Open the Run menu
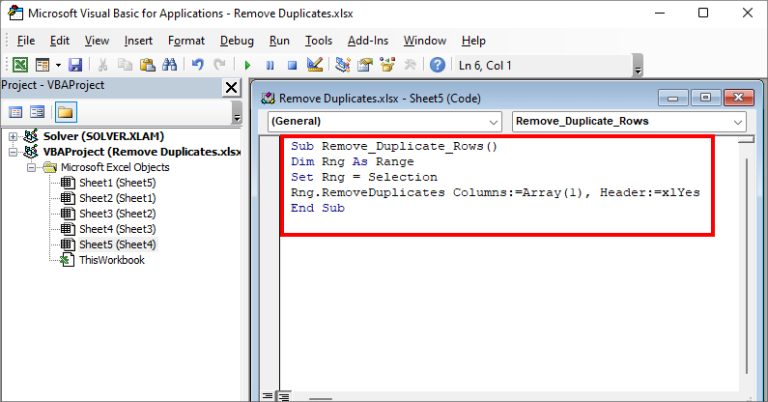 279,41
